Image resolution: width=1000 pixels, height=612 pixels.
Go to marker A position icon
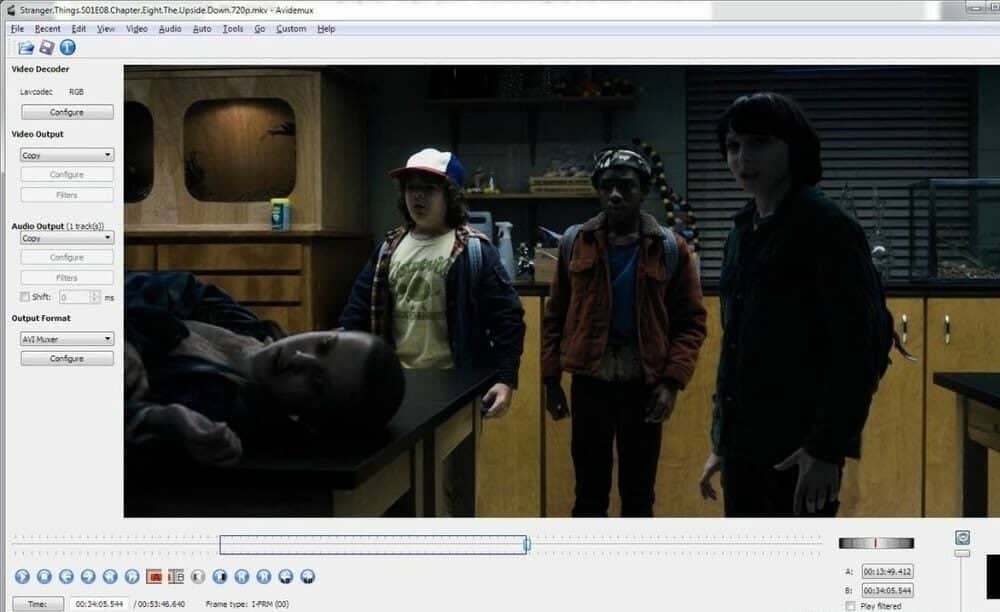[x=286, y=576]
